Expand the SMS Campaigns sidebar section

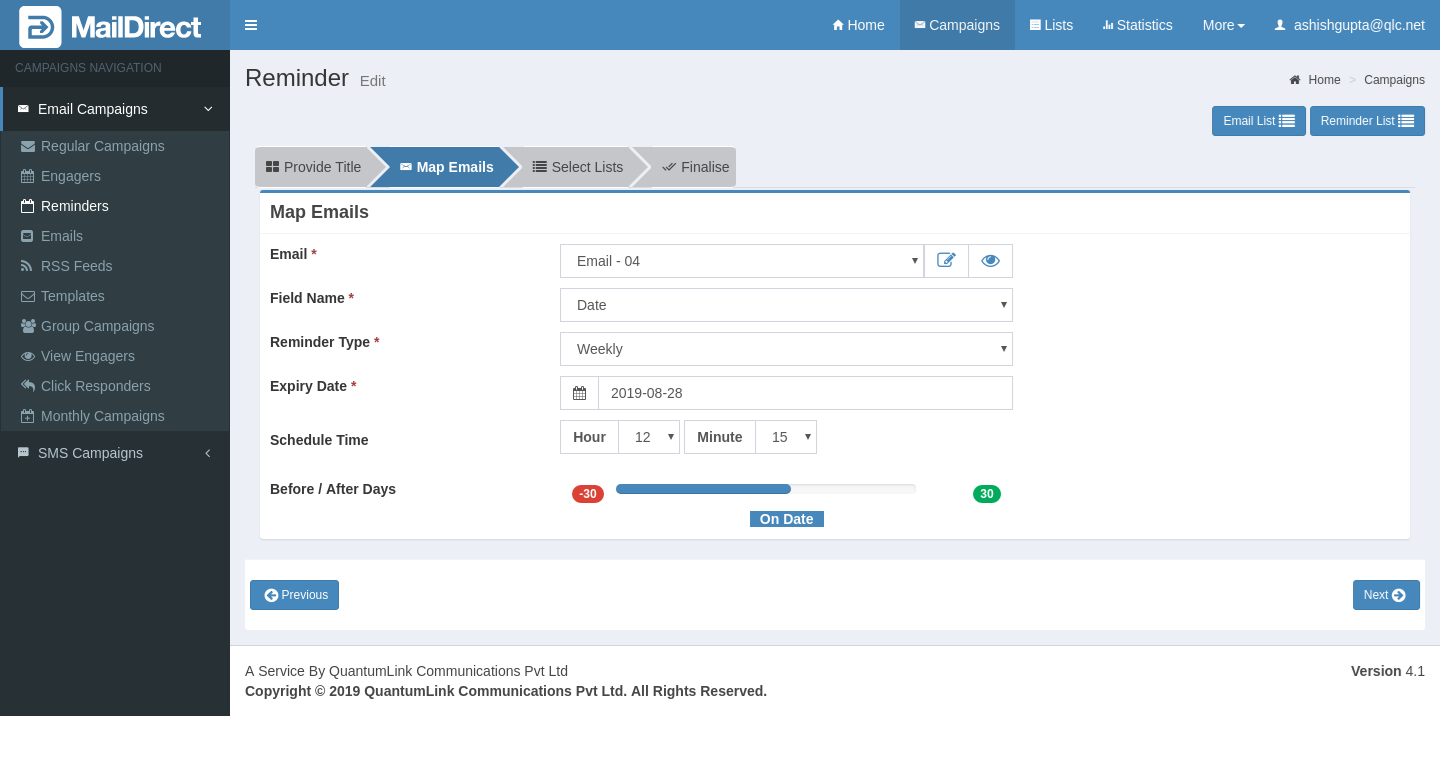90,453
